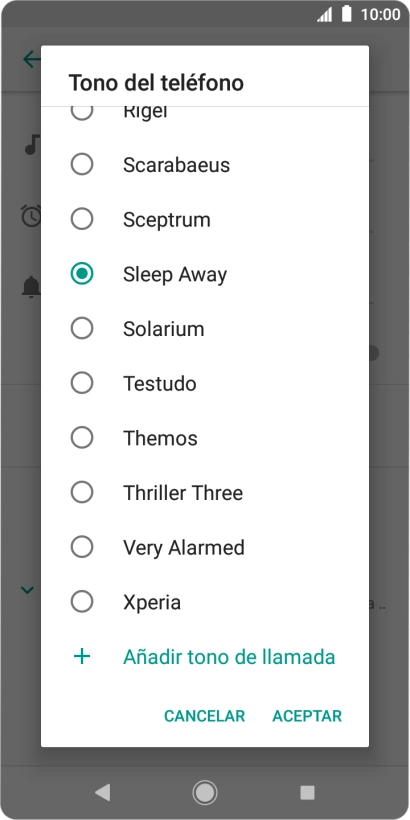Pick Thriller Three as ringtone
The height and width of the screenshot is (820, 410).
pyautogui.click(x=204, y=493)
